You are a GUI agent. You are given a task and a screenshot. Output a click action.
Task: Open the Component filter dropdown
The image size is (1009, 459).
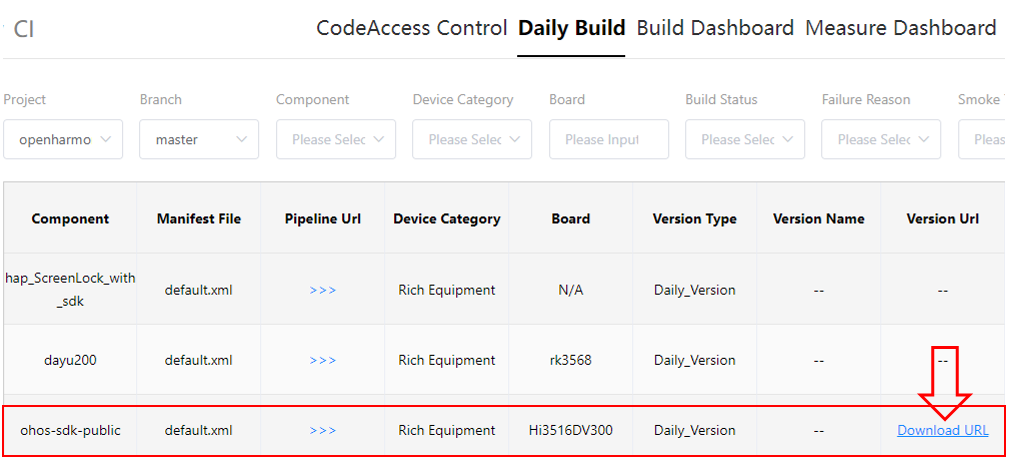tap(336, 140)
